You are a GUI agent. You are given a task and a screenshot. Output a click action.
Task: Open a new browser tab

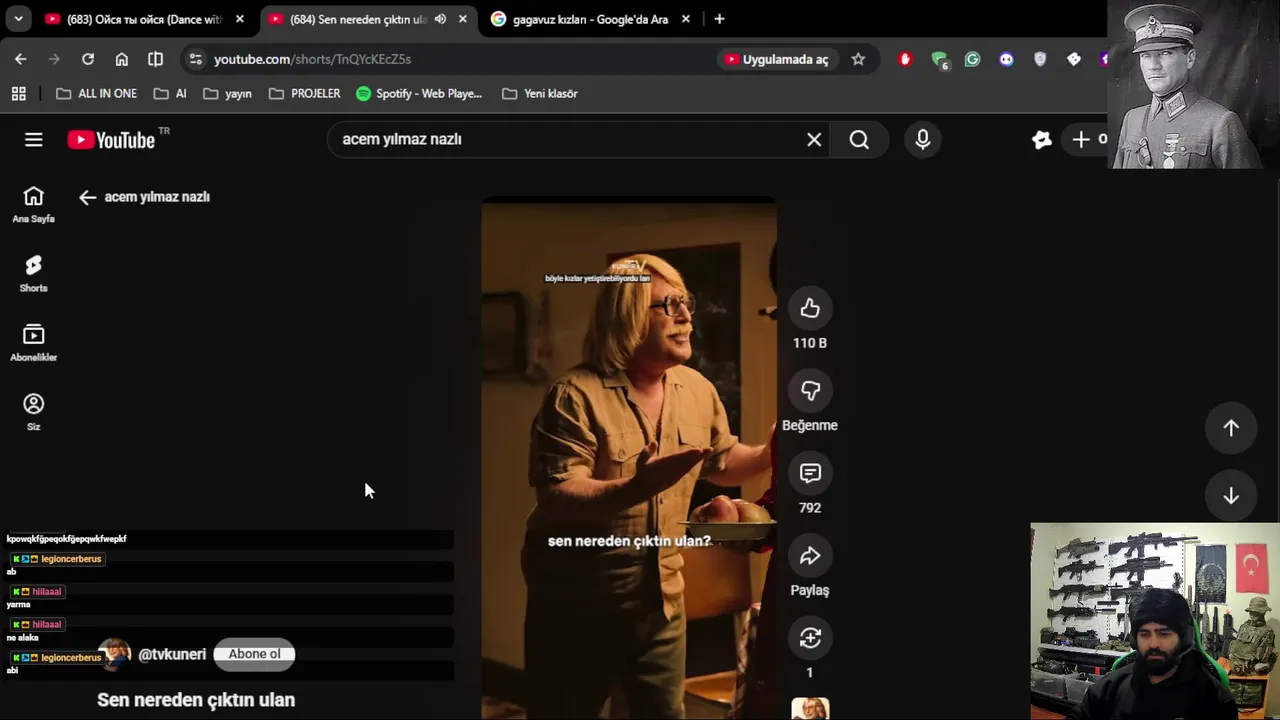[x=719, y=19]
